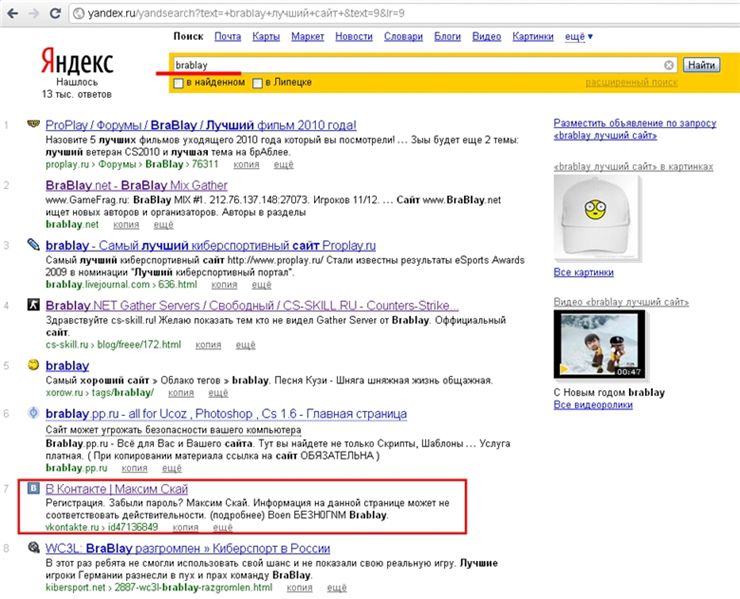Click the VKontakte result favicon
The width and height of the screenshot is (740, 599).
tap(33, 488)
